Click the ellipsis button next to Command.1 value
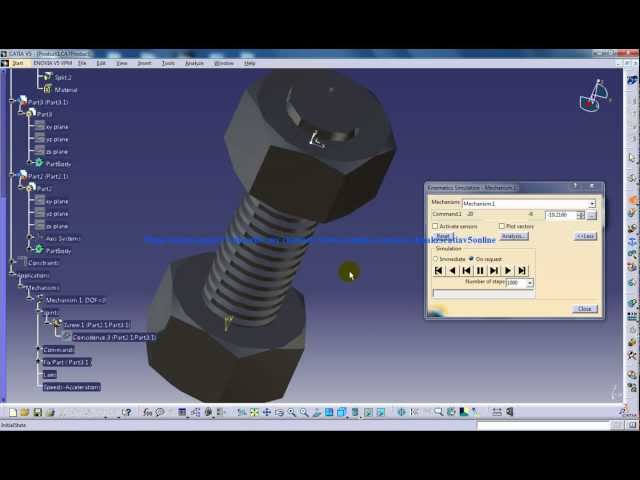Viewport: 640px width, 480px height. (x=592, y=215)
